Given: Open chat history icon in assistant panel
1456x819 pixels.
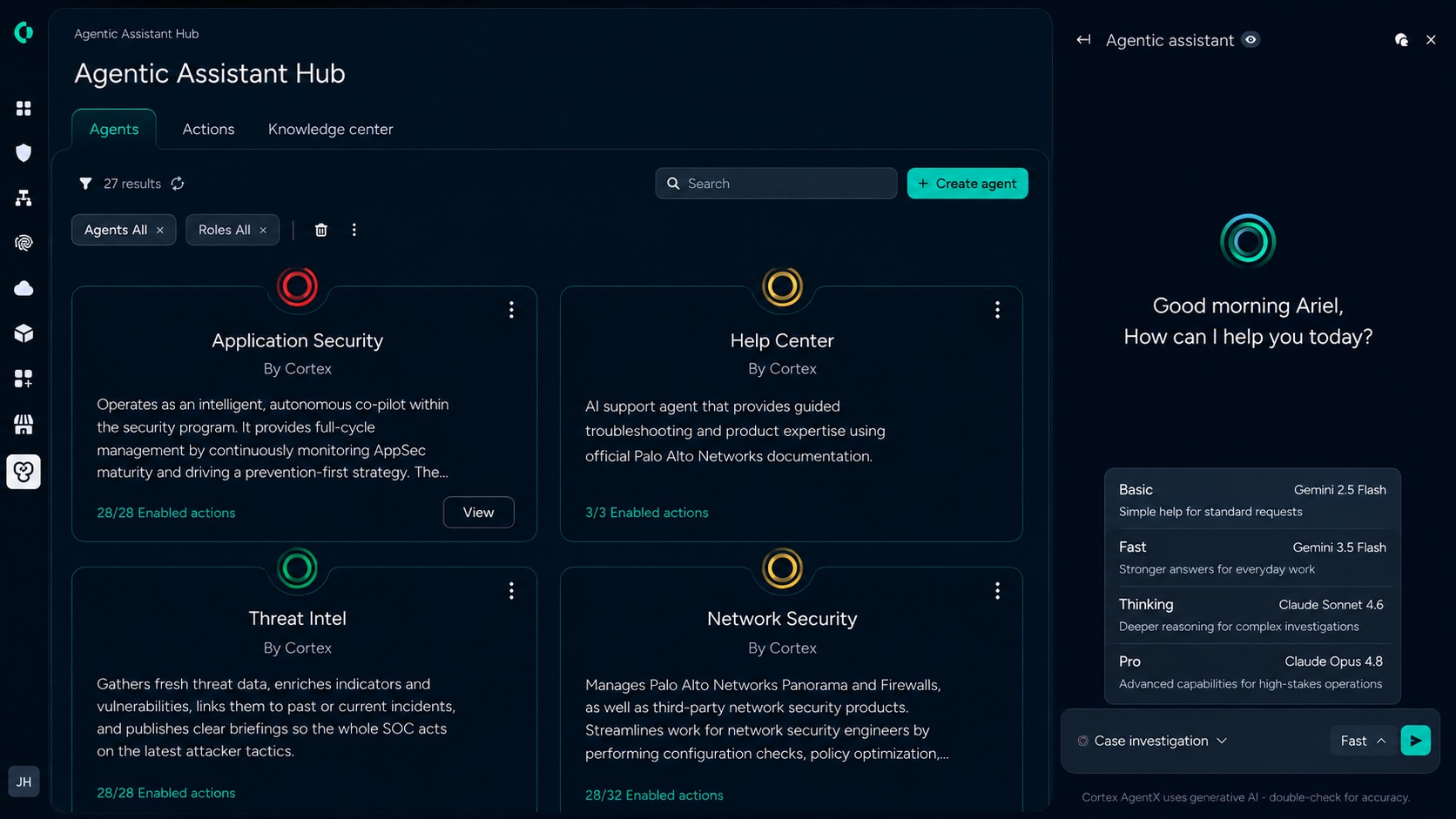Looking at the screenshot, I should [1401, 40].
